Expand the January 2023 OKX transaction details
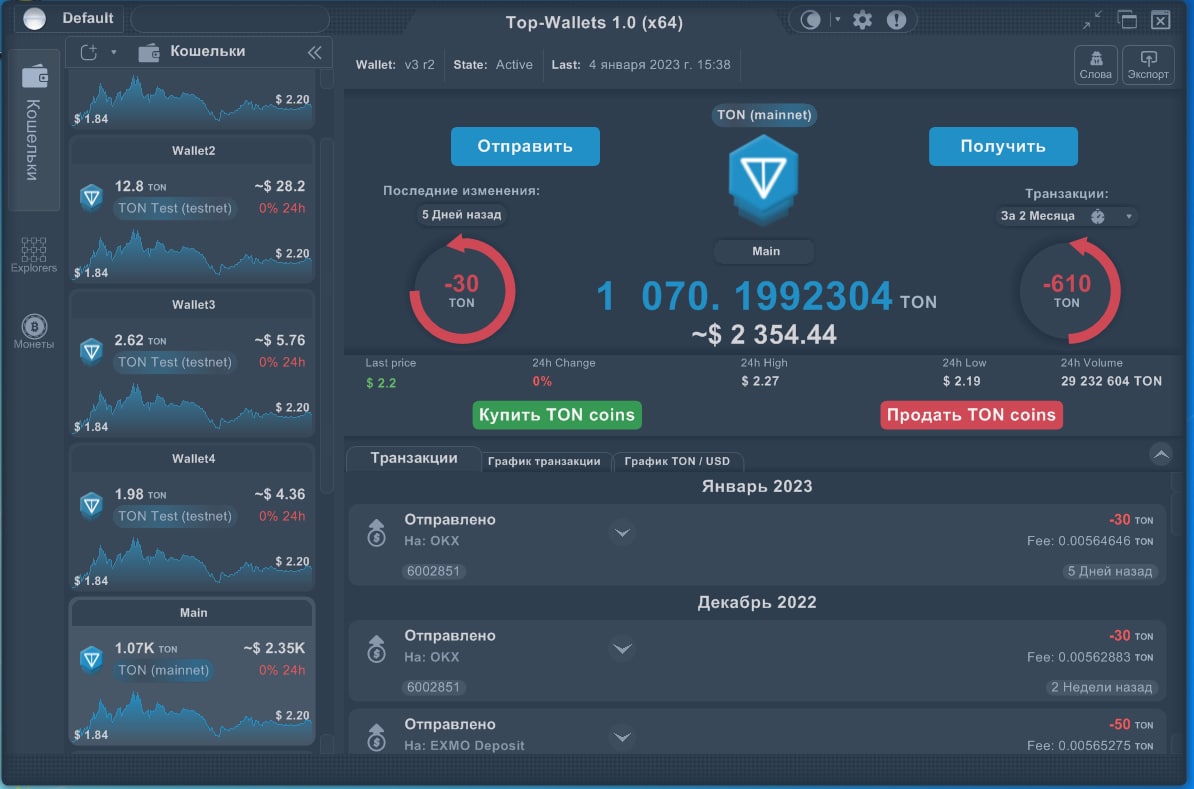This screenshot has height=789, width=1194. coord(622,532)
